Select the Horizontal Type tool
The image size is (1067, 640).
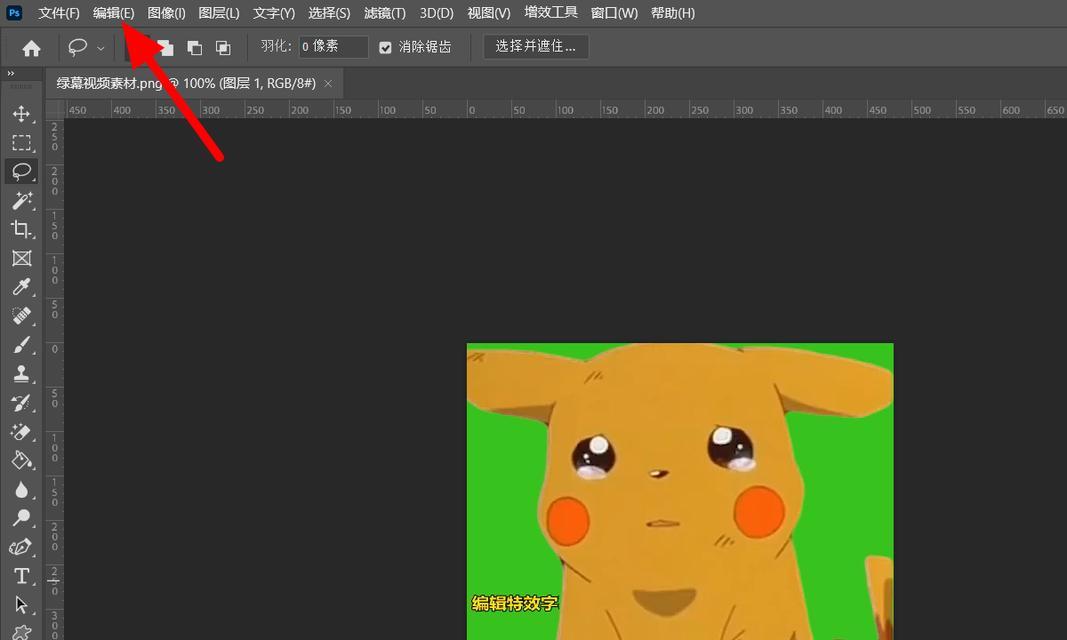pos(21,576)
